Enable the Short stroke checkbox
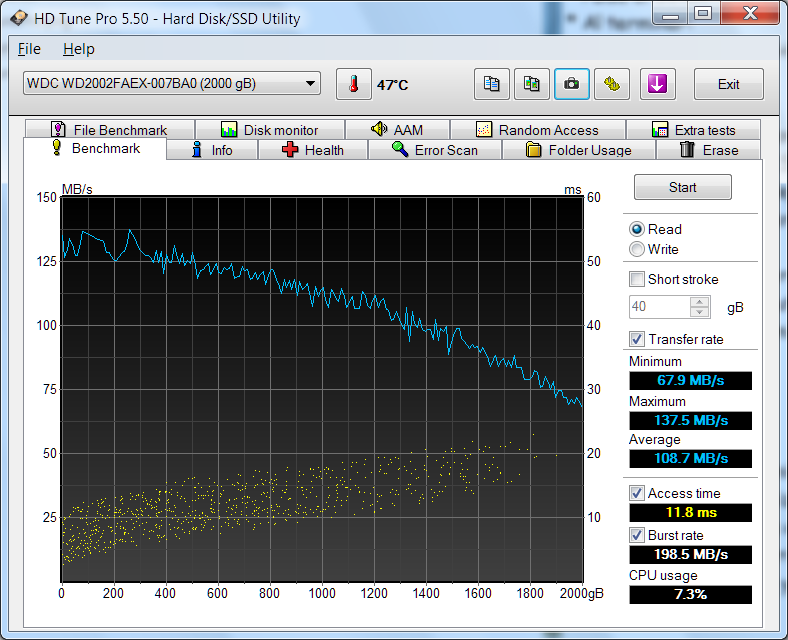788x640 pixels. pos(637,279)
